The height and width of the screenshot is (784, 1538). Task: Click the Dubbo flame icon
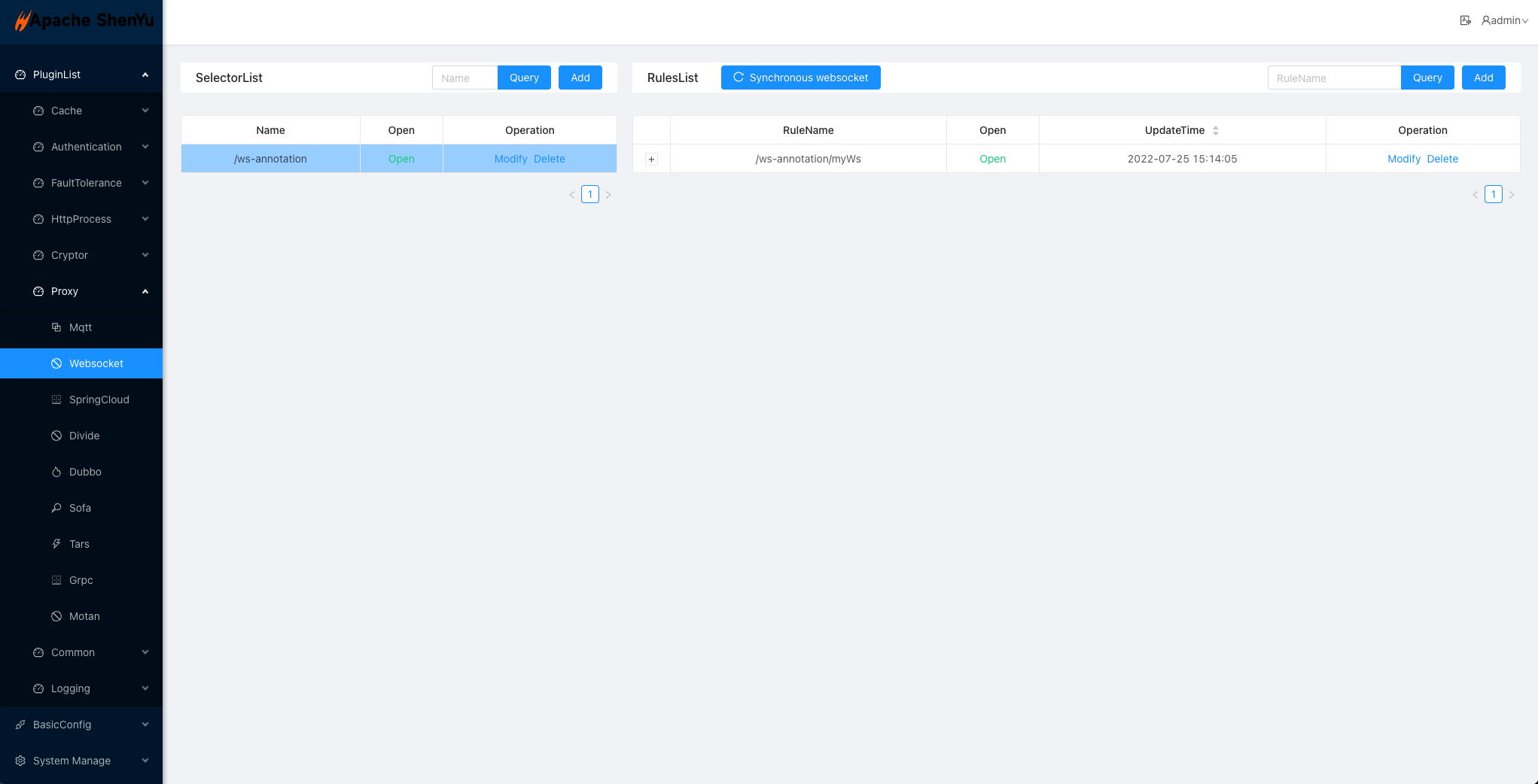click(56, 472)
